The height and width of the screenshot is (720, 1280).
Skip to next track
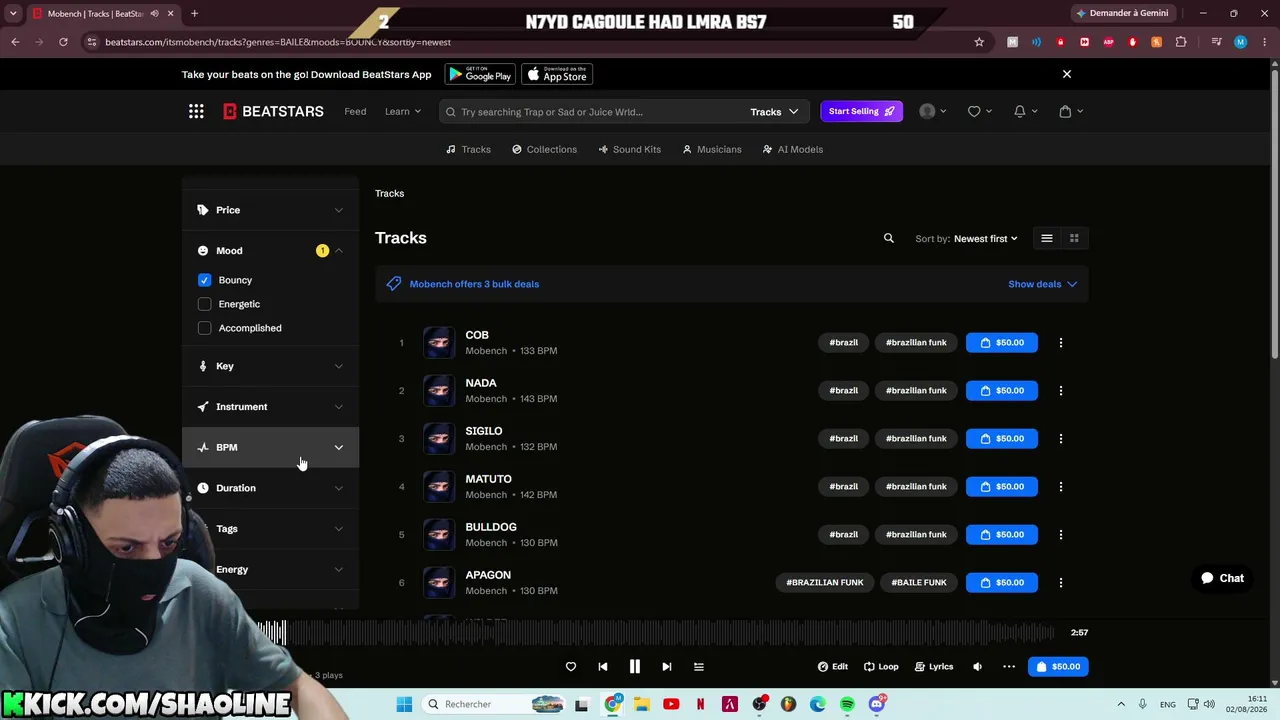click(667, 667)
